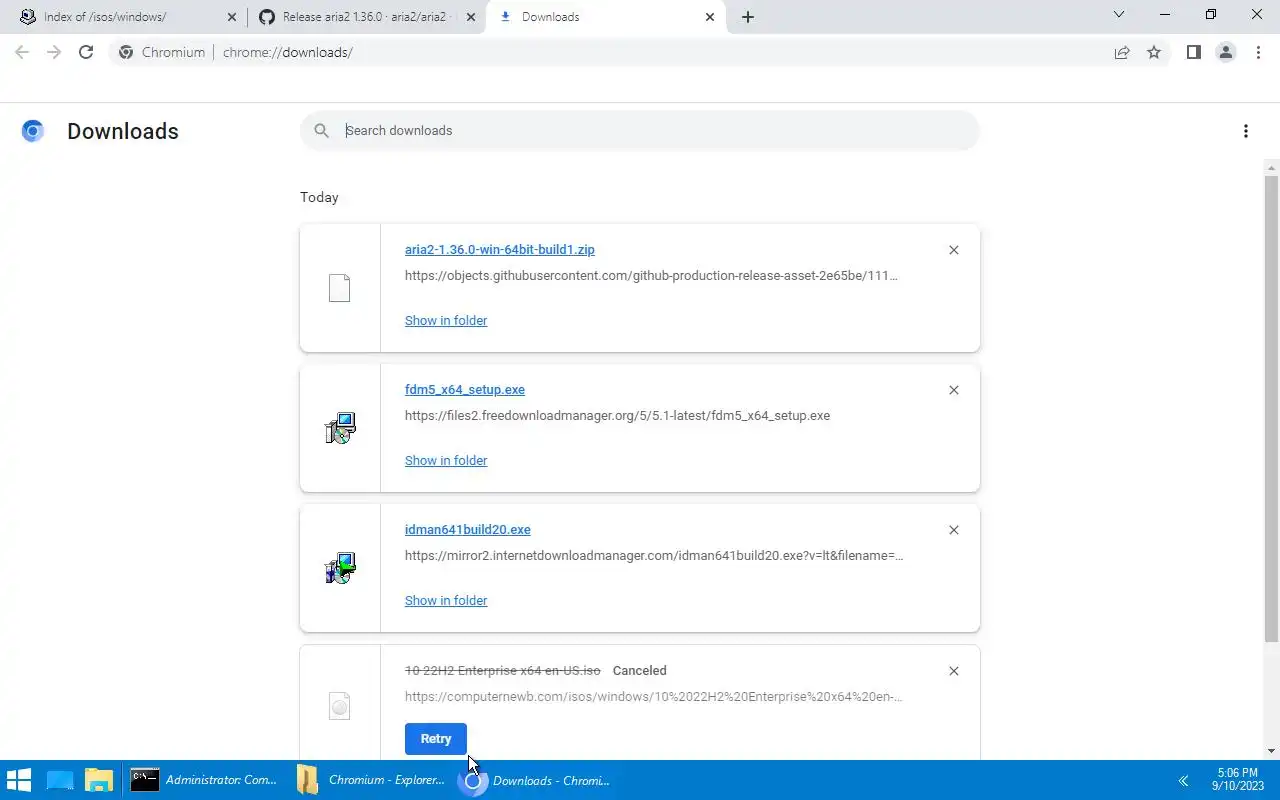The height and width of the screenshot is (800, 1280).
Task: Retry the canceled ISO download
Action: click(x=436, y=739)
